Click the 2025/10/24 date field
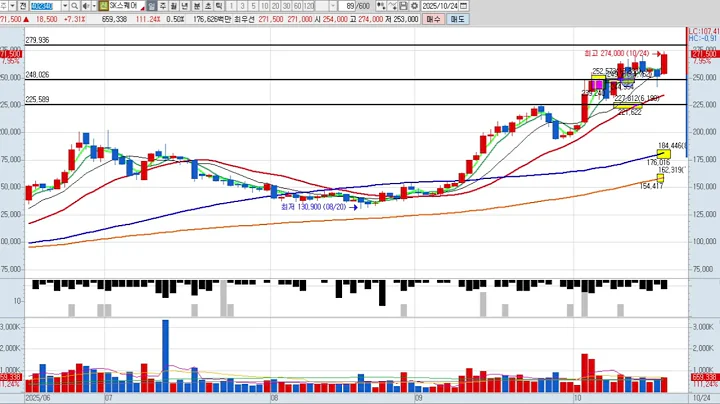 440,6
